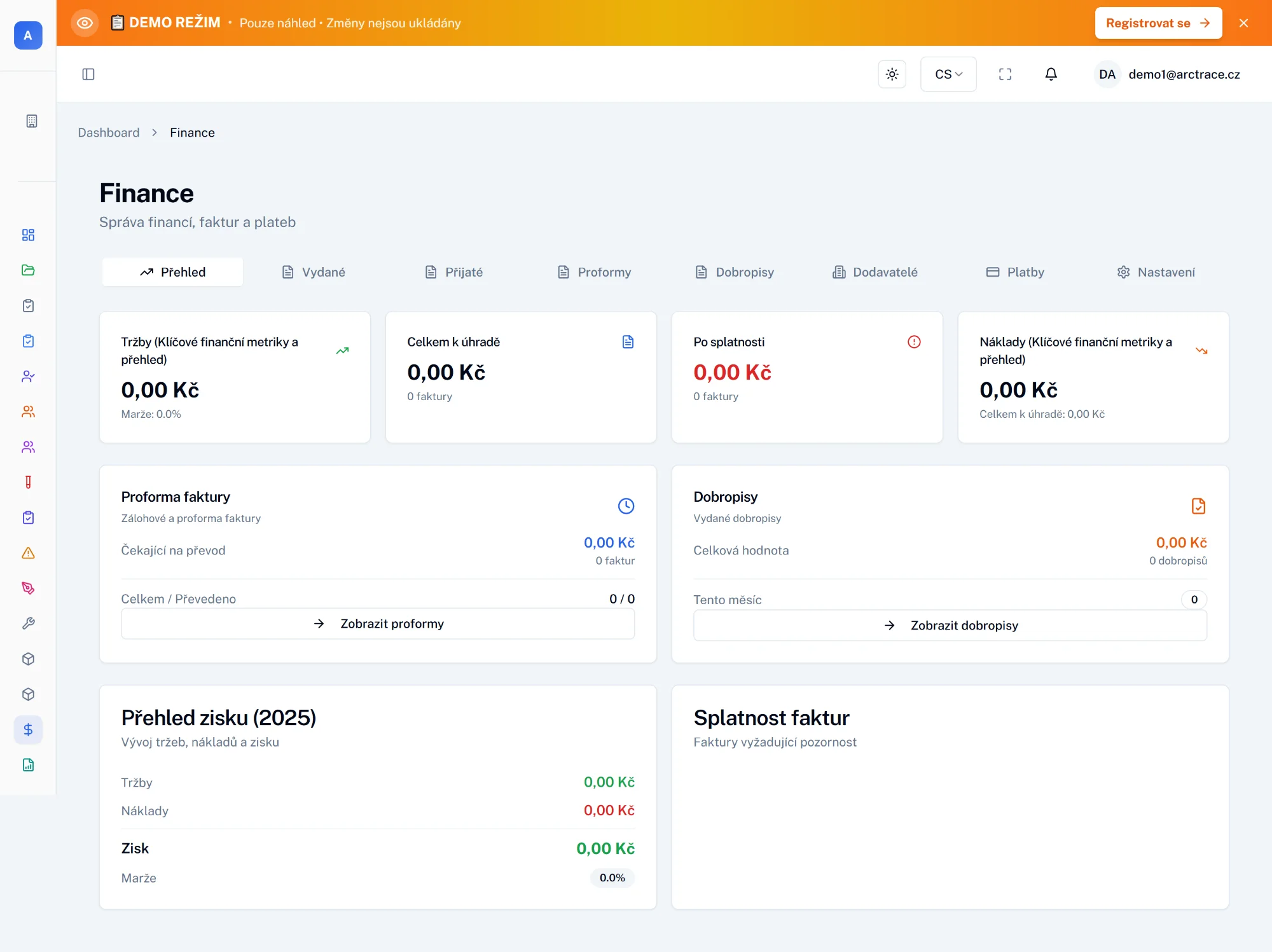The image size is (1272, 952).
Task: Click the Registrovat se button
Action: point(1158,23)
